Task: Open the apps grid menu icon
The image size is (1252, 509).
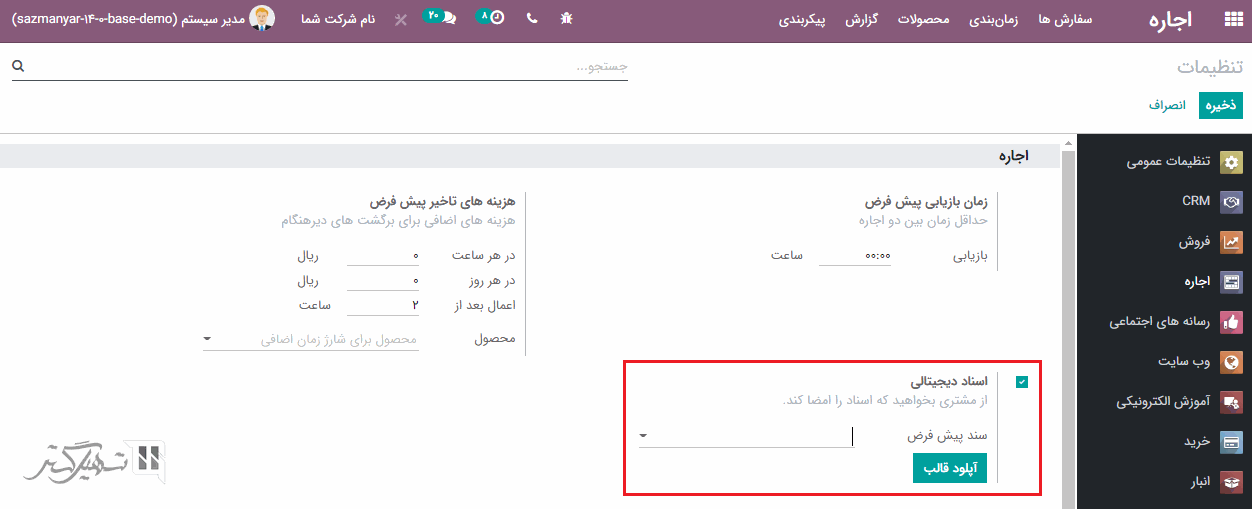Action: [1232, 19]
